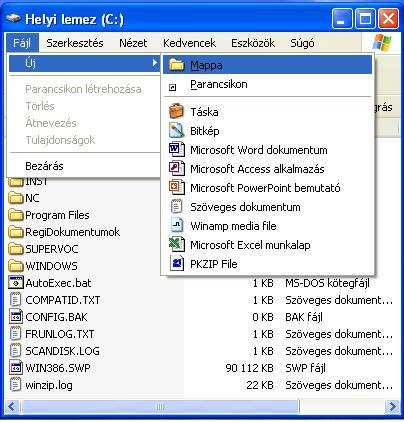
Task: Click the COMPATID.TXT file icon
Action: click(15, 300)
